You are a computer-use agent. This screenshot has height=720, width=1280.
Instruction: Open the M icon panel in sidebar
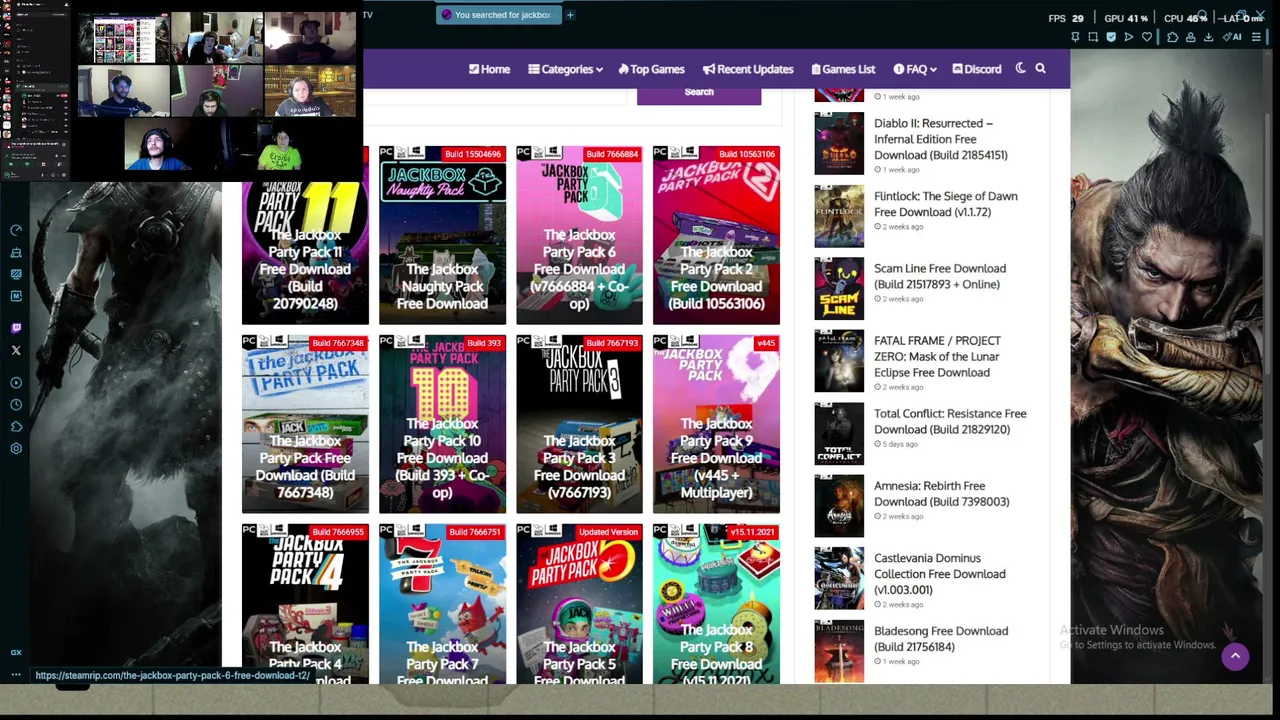16,296
